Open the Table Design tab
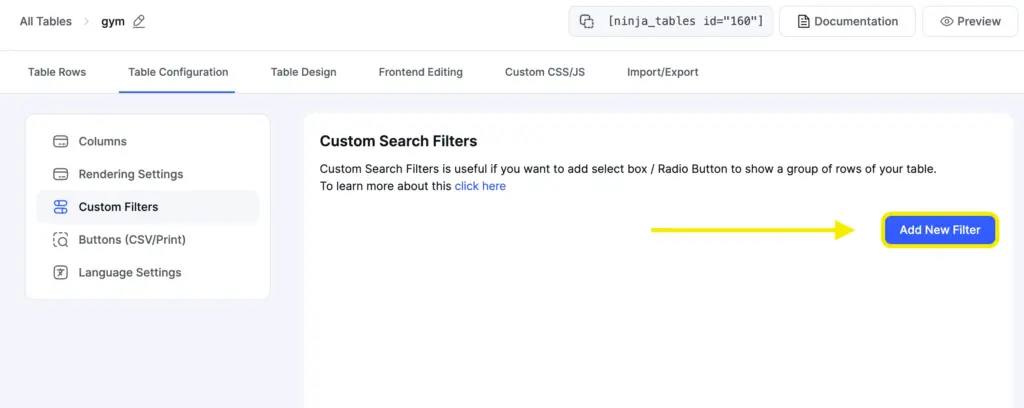Screen dimensions: 1024x408 pos(304,72)
